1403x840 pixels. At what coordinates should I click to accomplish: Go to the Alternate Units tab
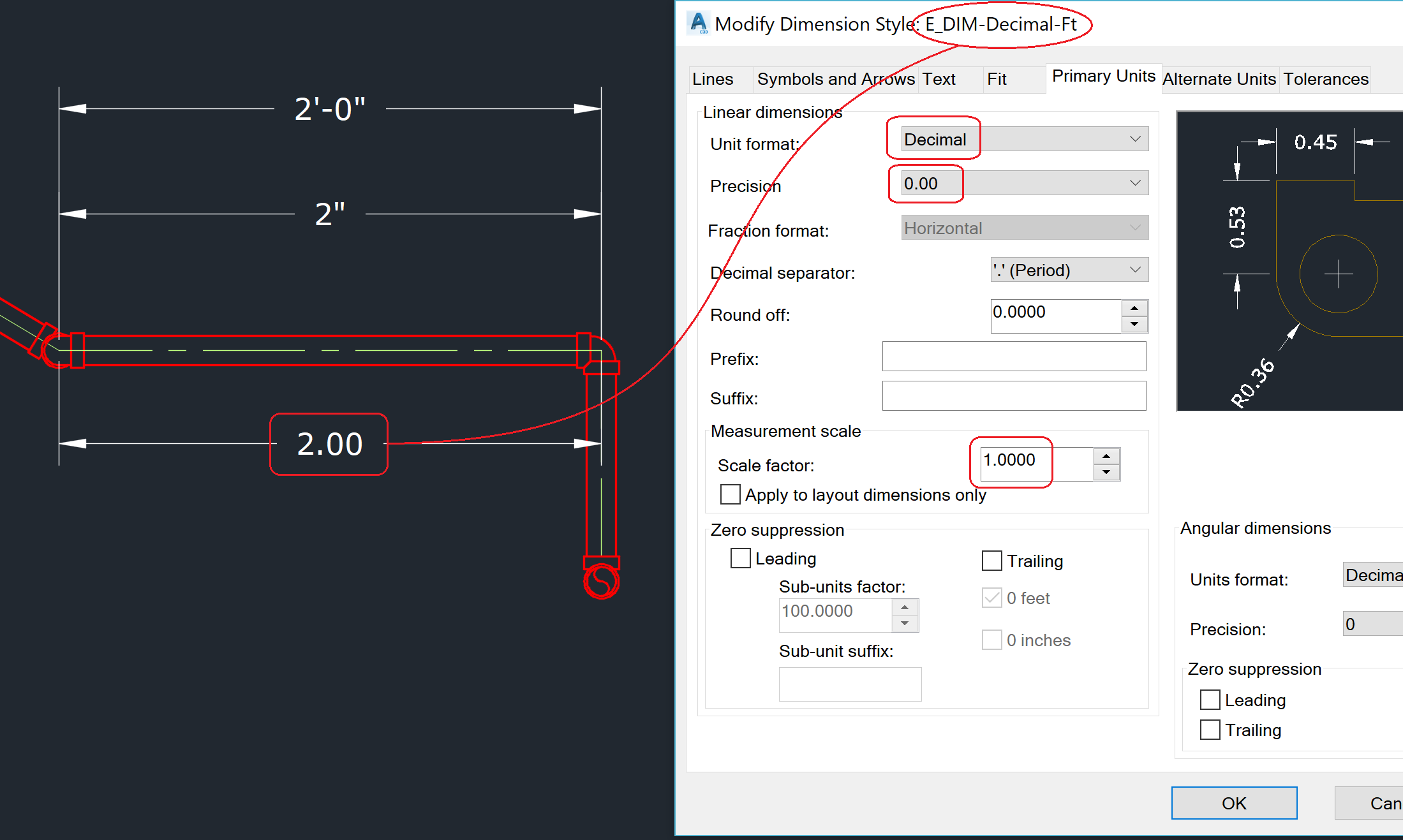1219,79
